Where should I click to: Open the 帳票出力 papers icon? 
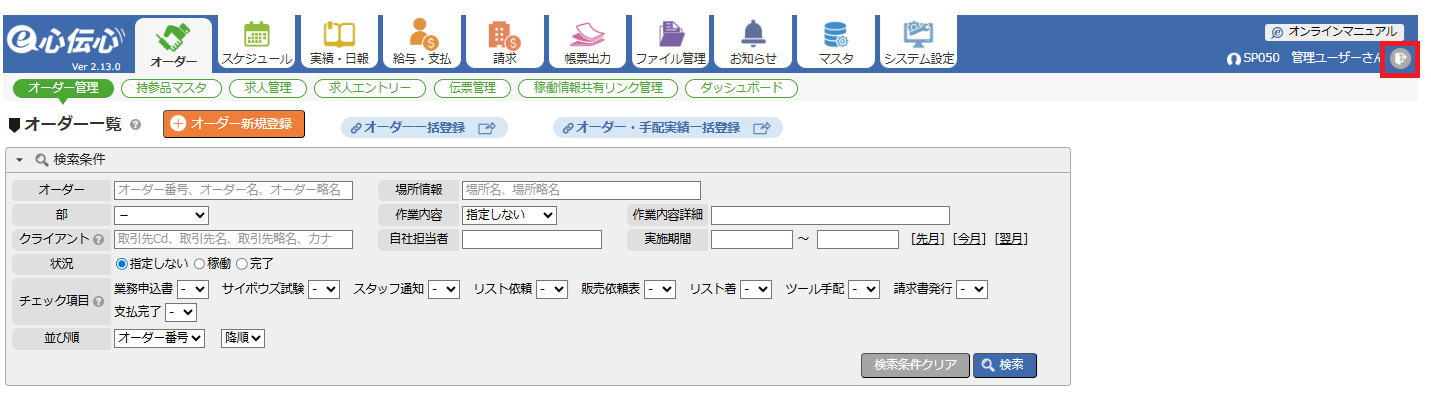click(x=588, y=43)
